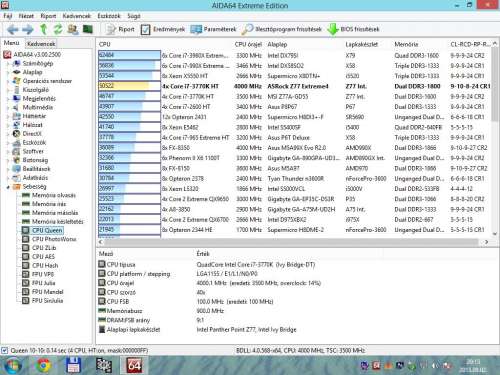500x375 pixels.
Task: Expand the DirectX tree node
Action: coord(8,134)
